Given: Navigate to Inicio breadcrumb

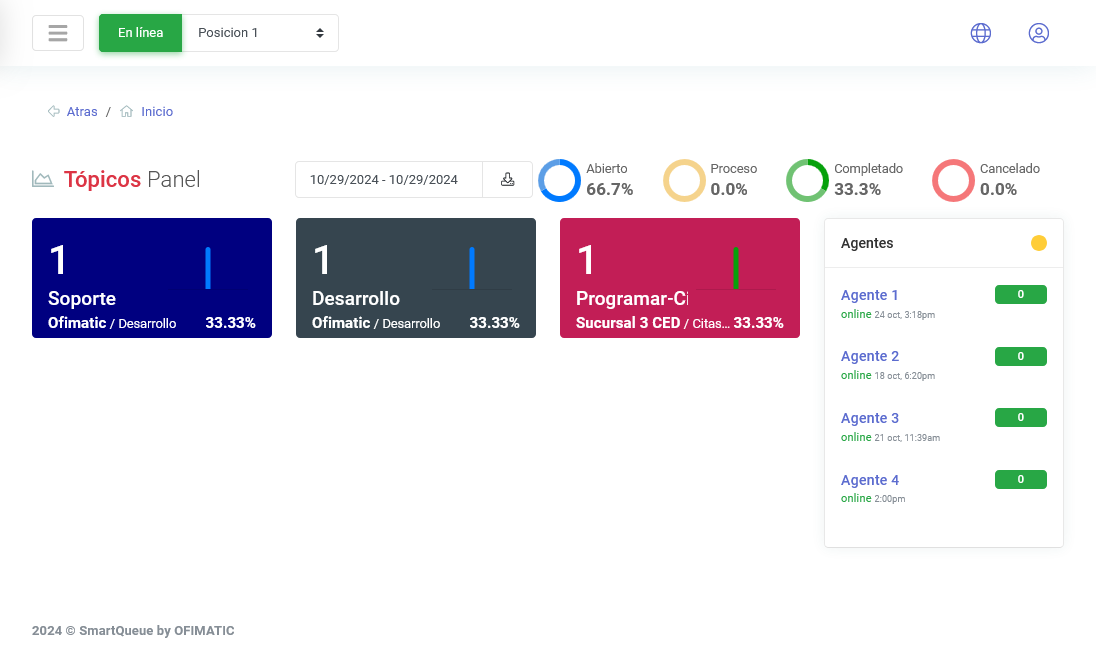Looking at the screenshot, I should (157, 112).
